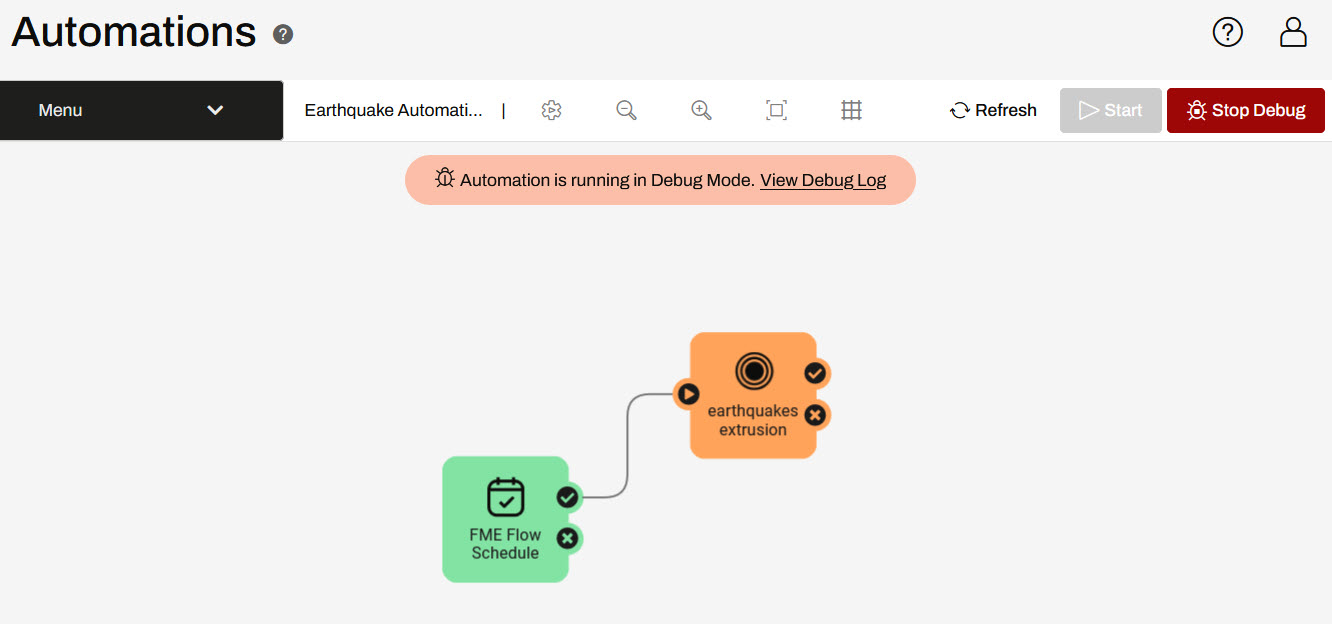Select the FME Flow Schedule trigger node
1332x624 pixels.
click(504, 518)
